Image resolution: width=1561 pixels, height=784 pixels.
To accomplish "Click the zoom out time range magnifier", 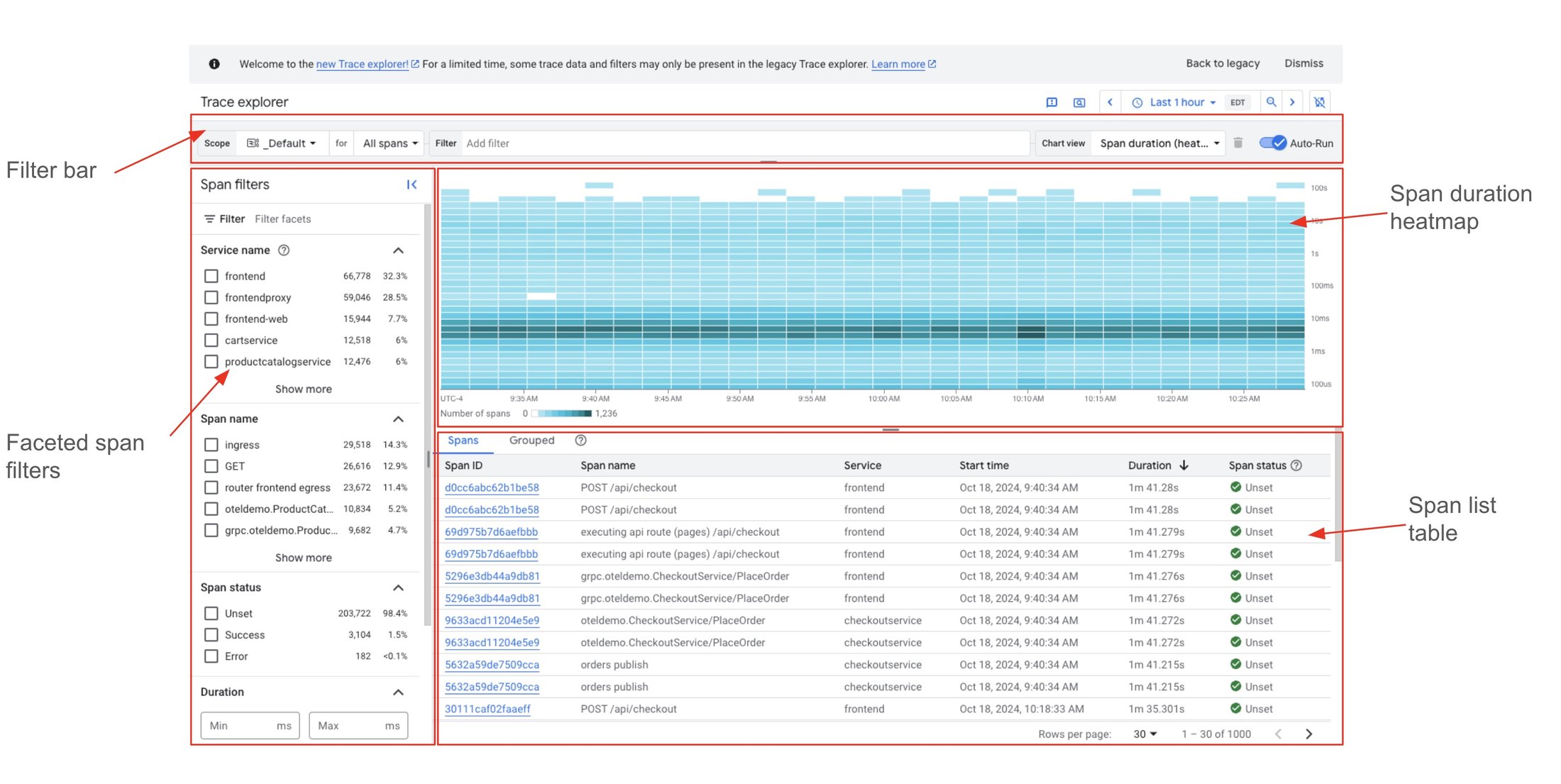I will click(x=1271, y=102).
